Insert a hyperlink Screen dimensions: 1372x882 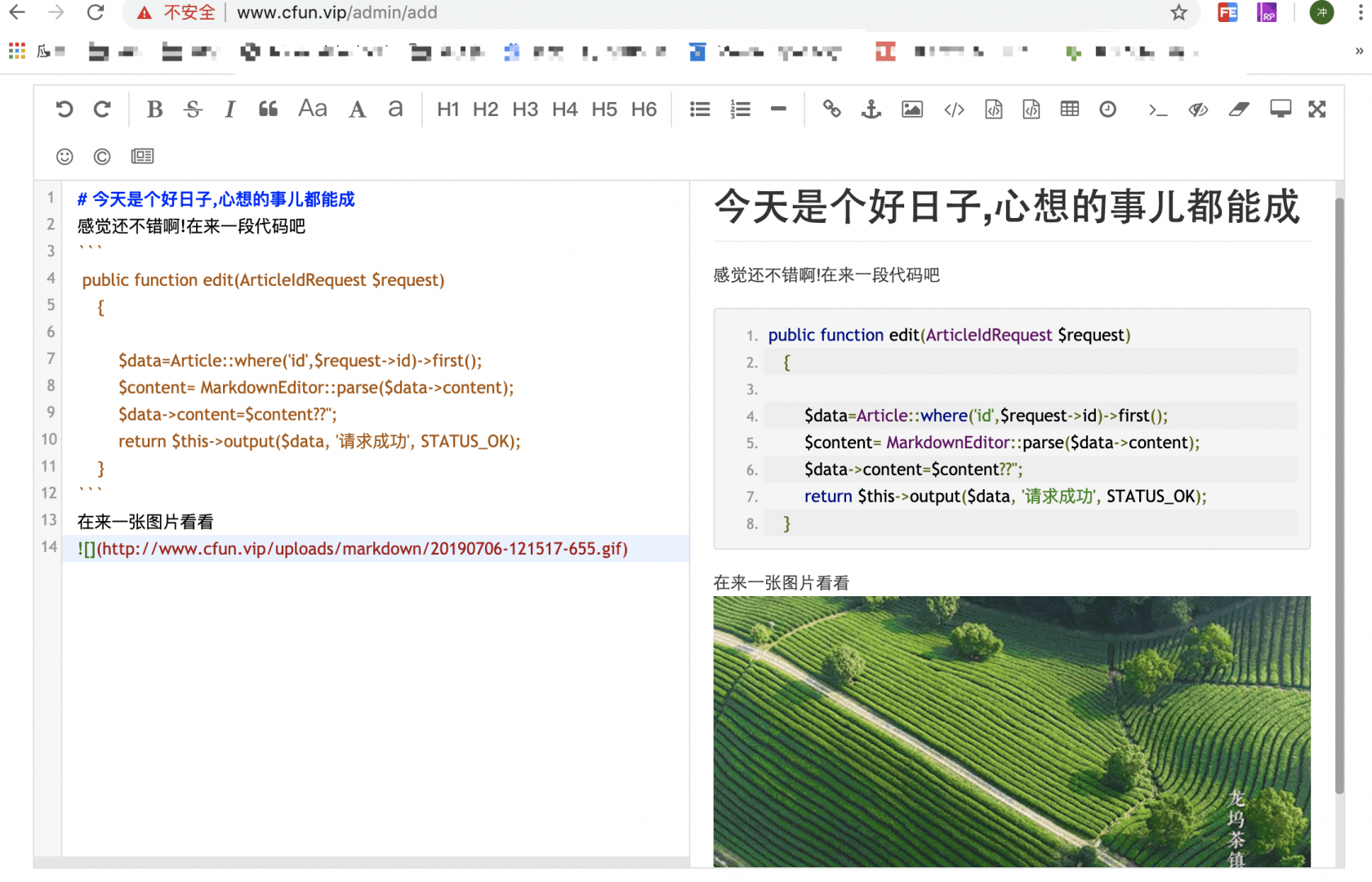(832, 109)
